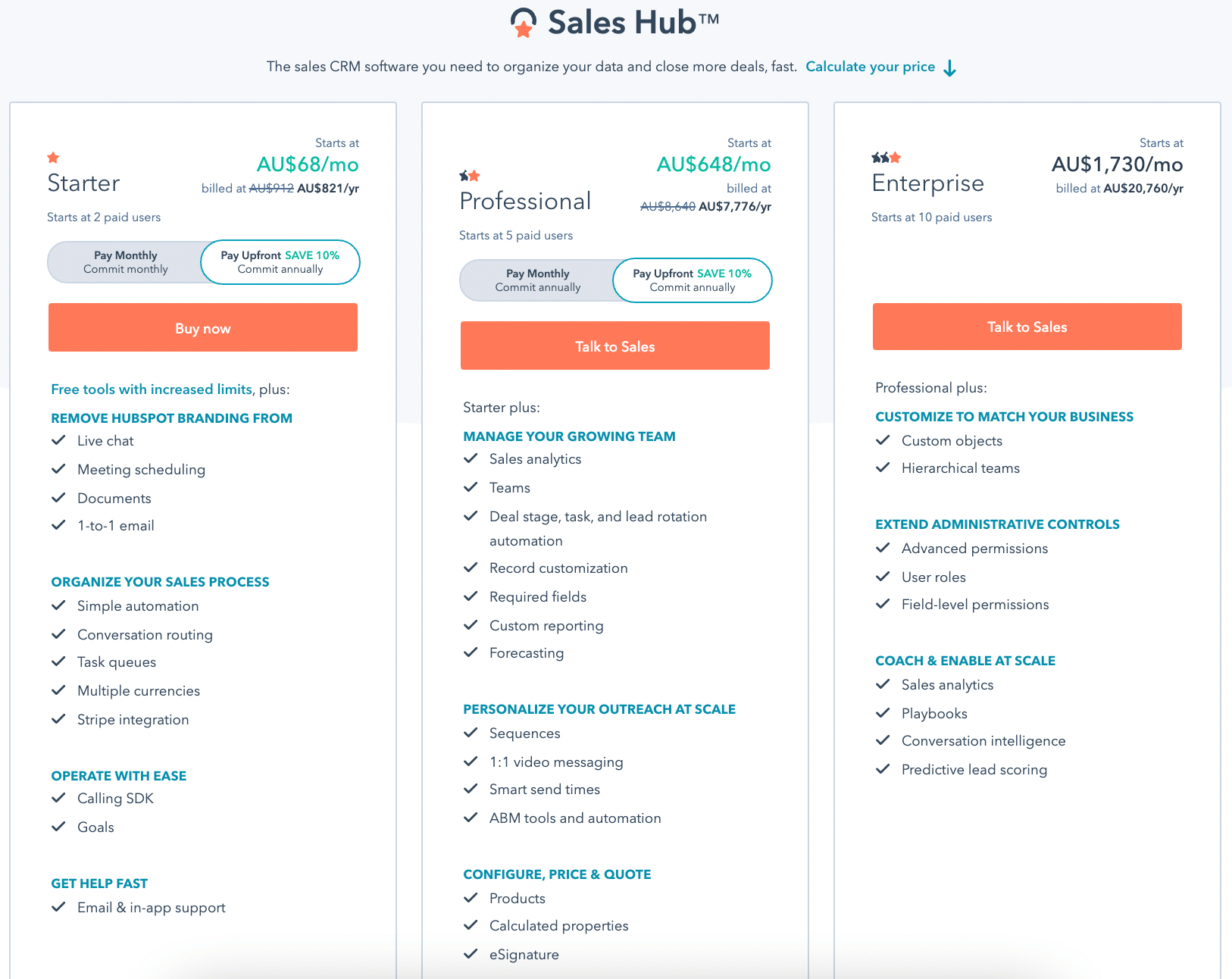Select Pay Monthly on the Professional plan
The width and height of the screenshot is (1232, 979).
(x=538, y=280)
